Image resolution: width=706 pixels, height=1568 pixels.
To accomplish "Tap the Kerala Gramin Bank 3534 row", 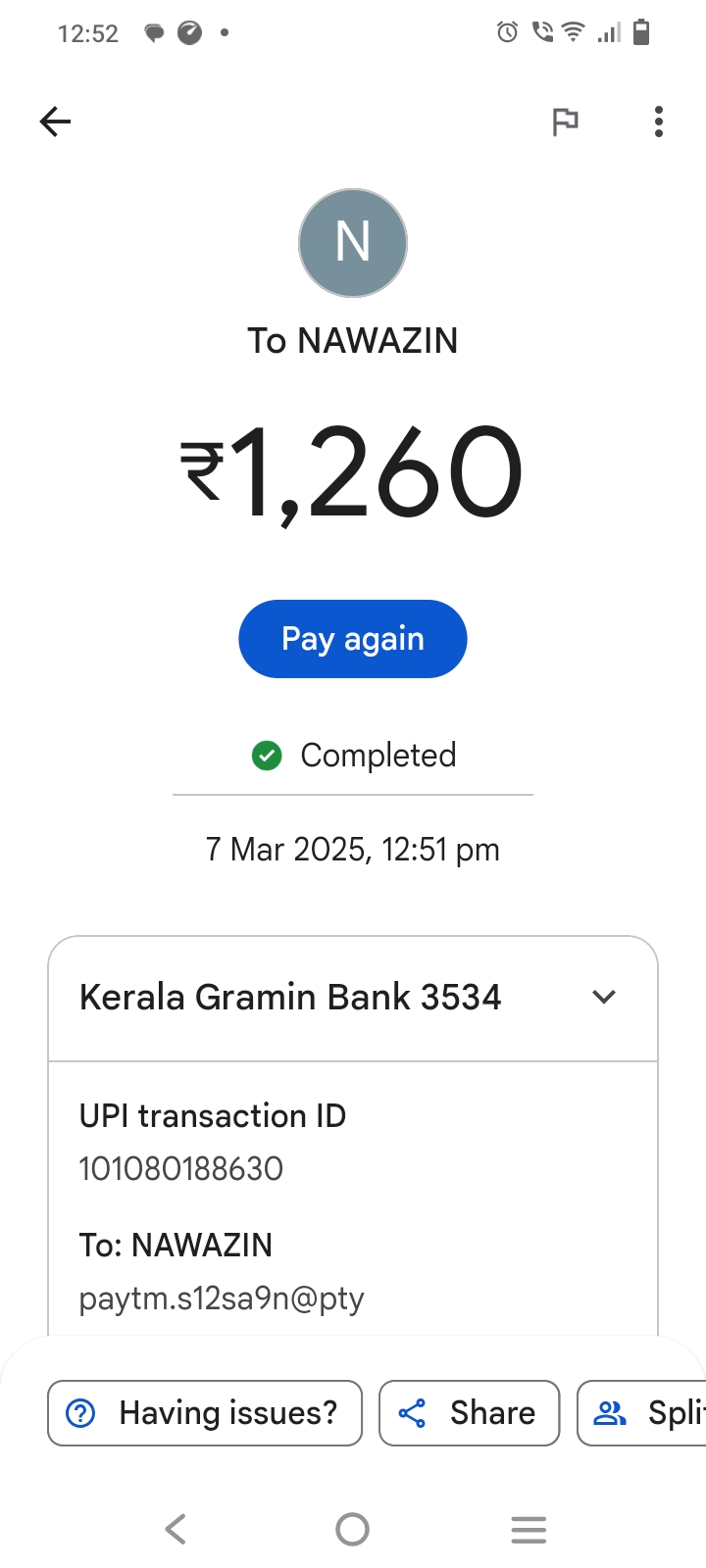I will (290, 998).
